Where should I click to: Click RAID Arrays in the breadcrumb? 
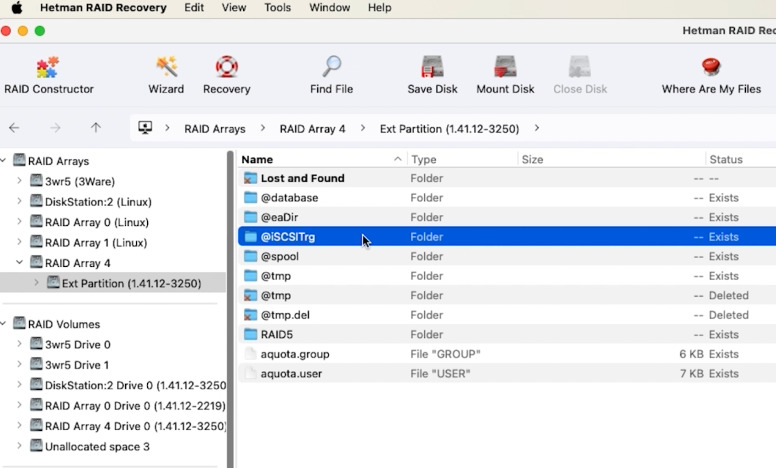click(215, 129)
